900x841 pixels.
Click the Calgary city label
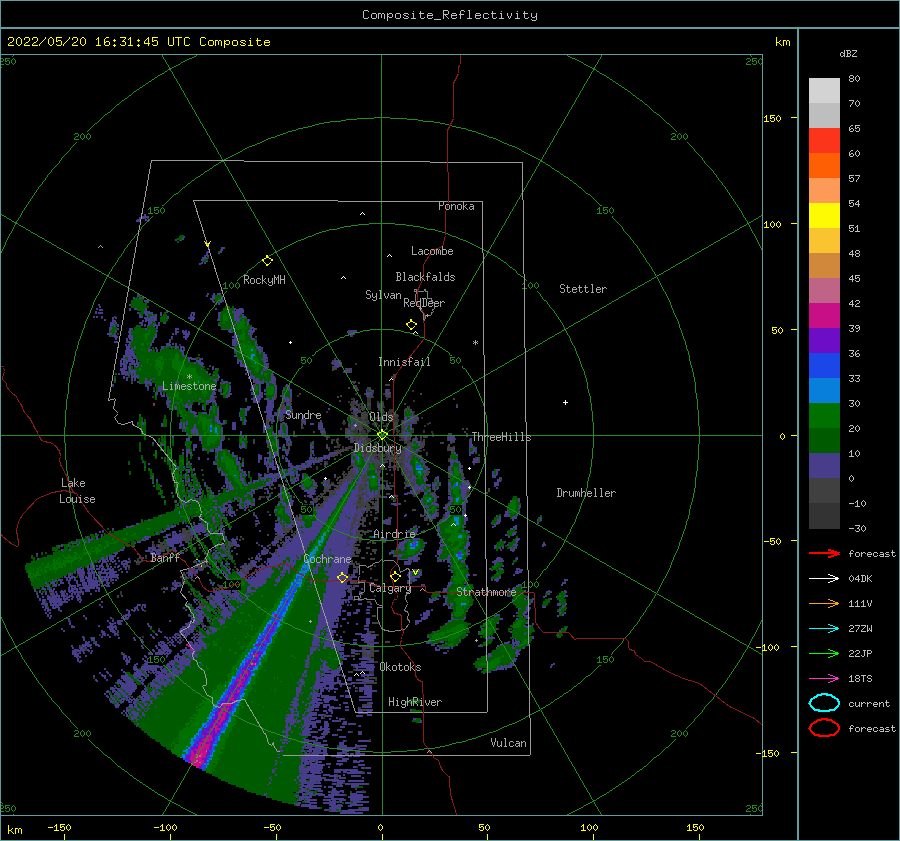coord(390,588)
